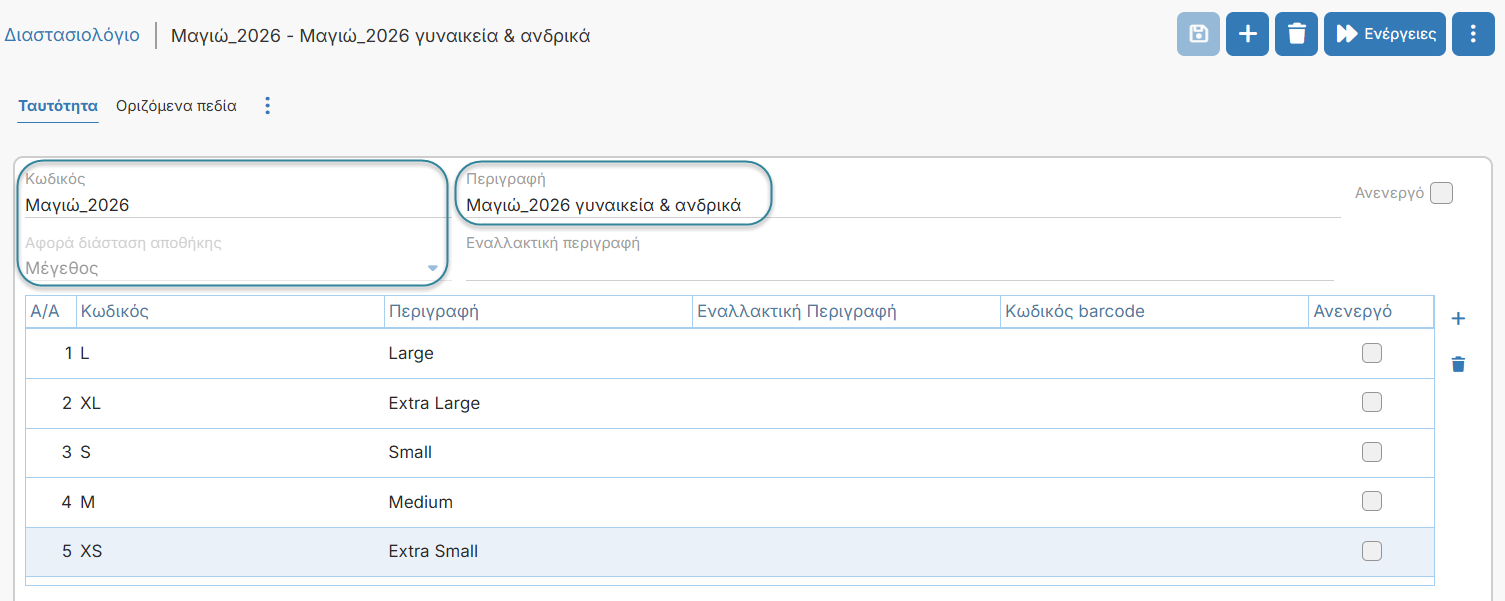Viewport: 1505px width, 601px height.
Task: Add new record with plus button
Action: tap(1247, 34)
